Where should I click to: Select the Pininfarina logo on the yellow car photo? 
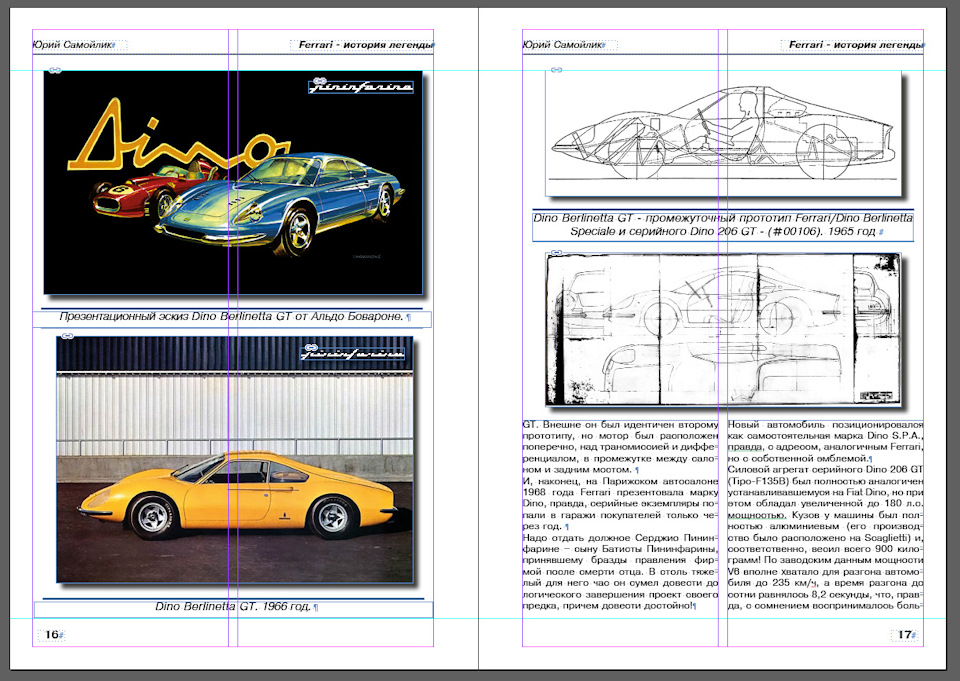pyautogui.click(x=353, y=353)
